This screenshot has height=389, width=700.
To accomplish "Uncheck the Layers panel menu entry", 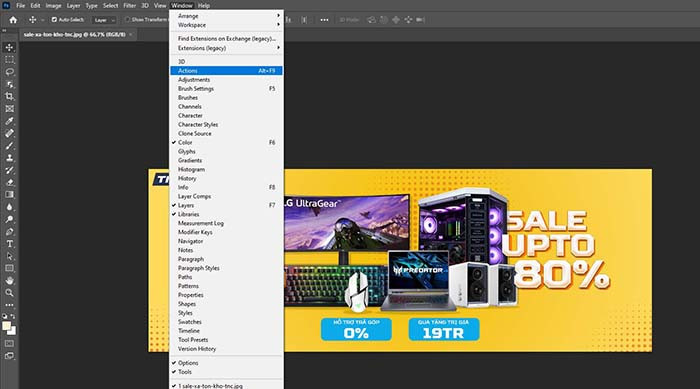I will [x=226, y=205].
